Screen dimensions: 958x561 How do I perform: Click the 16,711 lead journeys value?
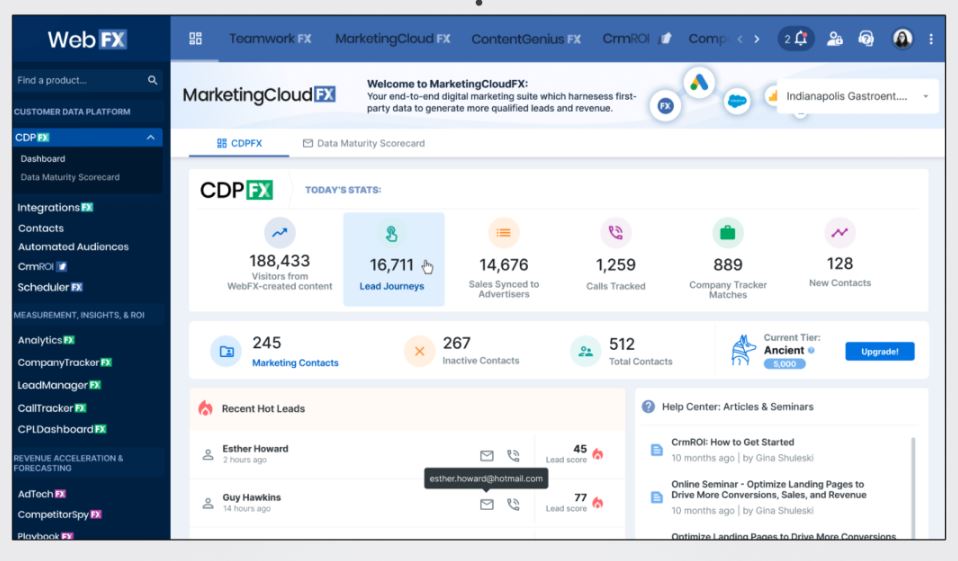[392, 265]
